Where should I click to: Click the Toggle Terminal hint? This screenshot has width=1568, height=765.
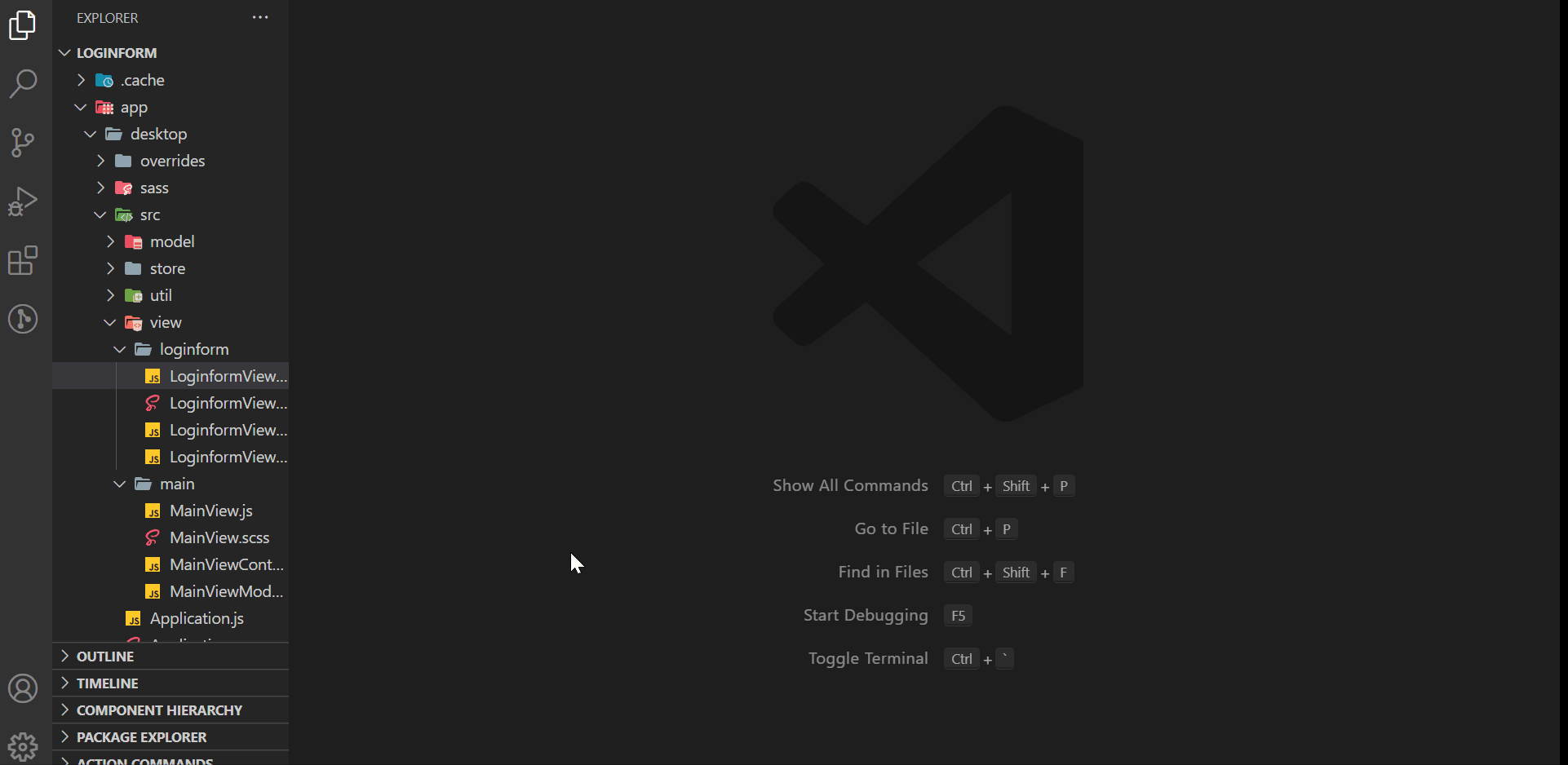[x=868, y=658]
